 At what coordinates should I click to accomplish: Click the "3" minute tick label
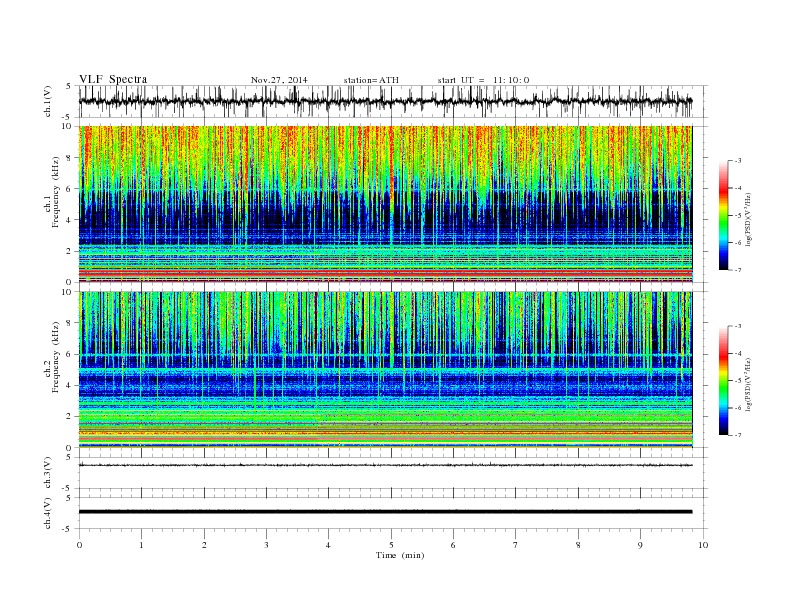(x=266, y=545)
